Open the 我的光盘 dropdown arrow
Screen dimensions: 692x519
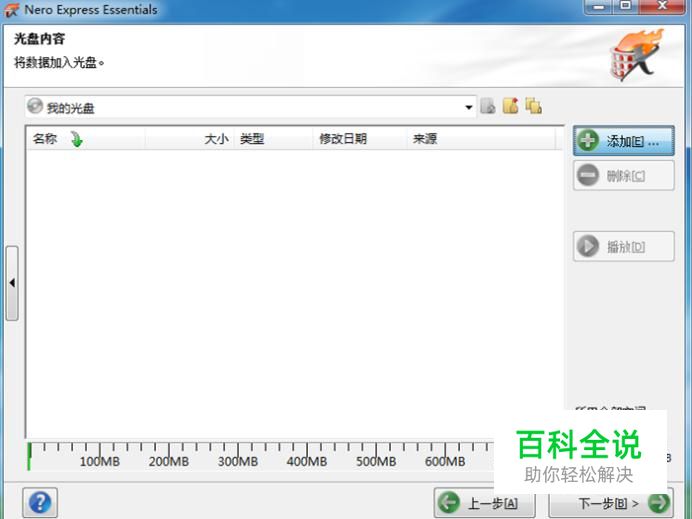(x=468, y=107)
